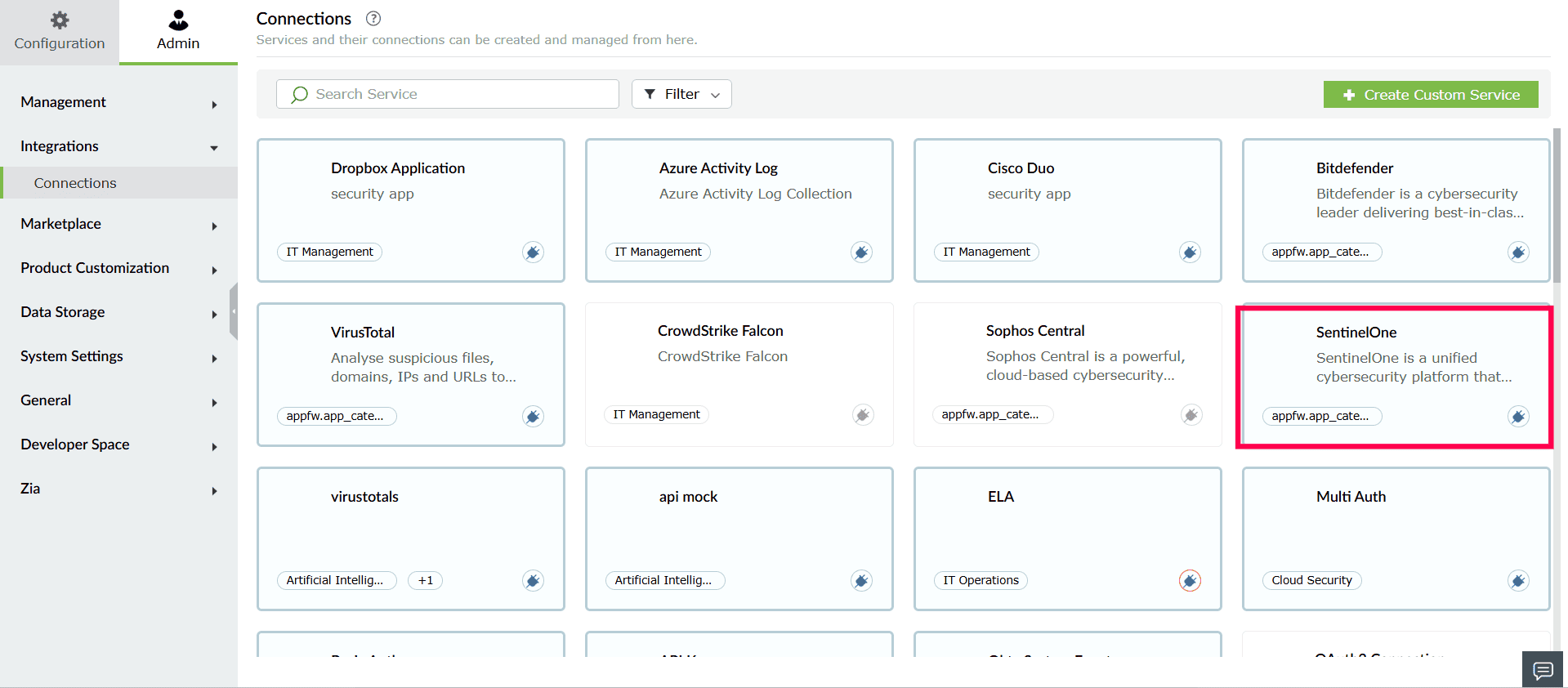Open the Bitdefender card title

(x=1355, y=168)
